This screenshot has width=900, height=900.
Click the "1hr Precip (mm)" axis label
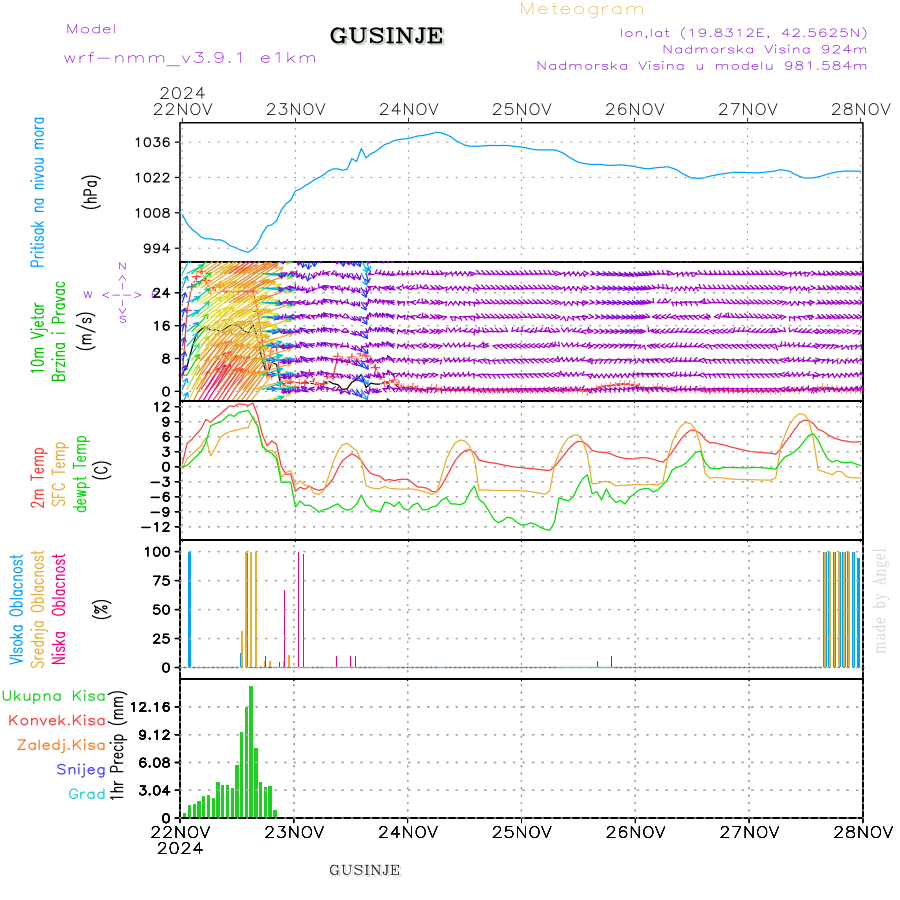coord(117,746)
